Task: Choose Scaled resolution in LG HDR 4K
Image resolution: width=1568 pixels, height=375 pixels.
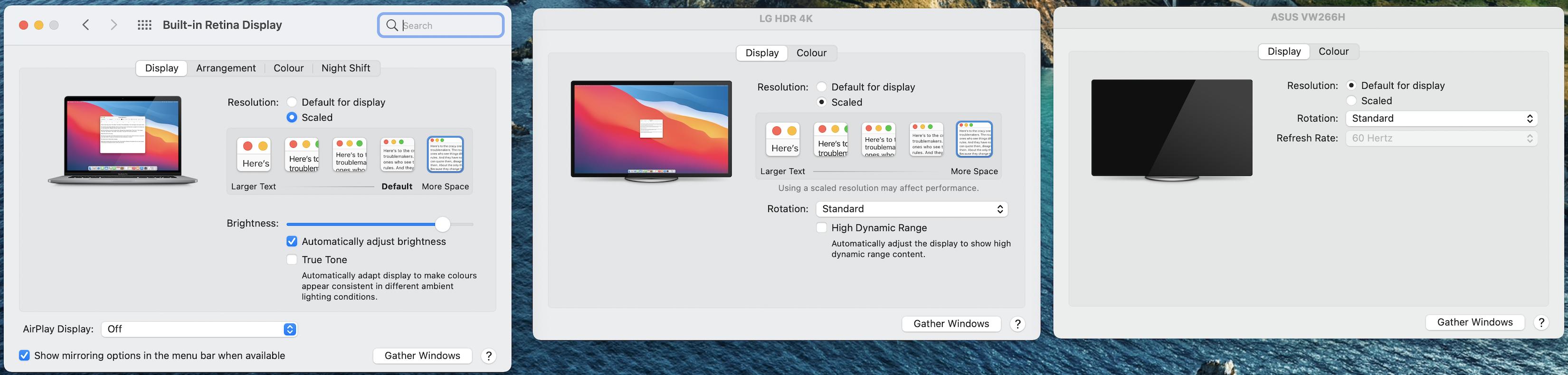Action: [x=822, y=102]
